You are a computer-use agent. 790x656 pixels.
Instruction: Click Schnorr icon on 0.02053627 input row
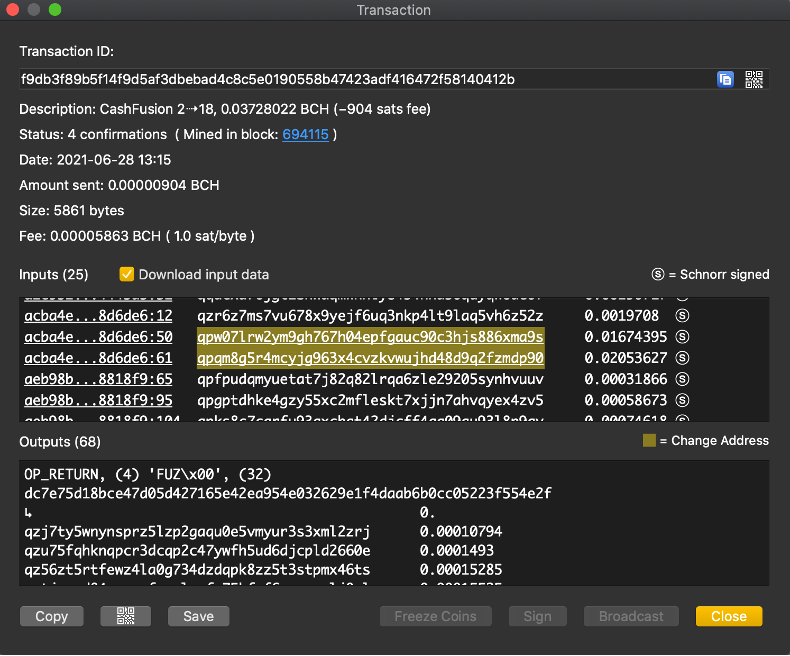683,358
